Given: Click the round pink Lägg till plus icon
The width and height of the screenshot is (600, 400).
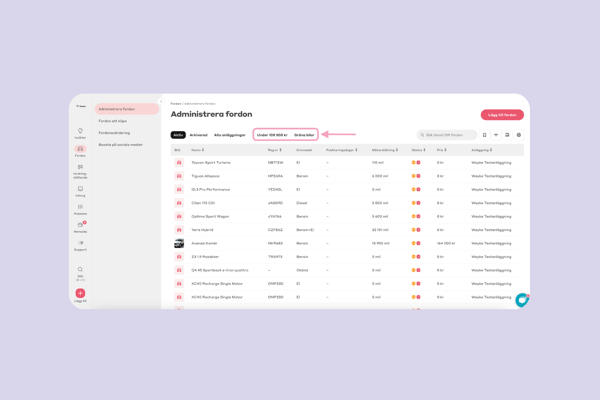Looking at the screenshot, I should click(x=80, y=294).
